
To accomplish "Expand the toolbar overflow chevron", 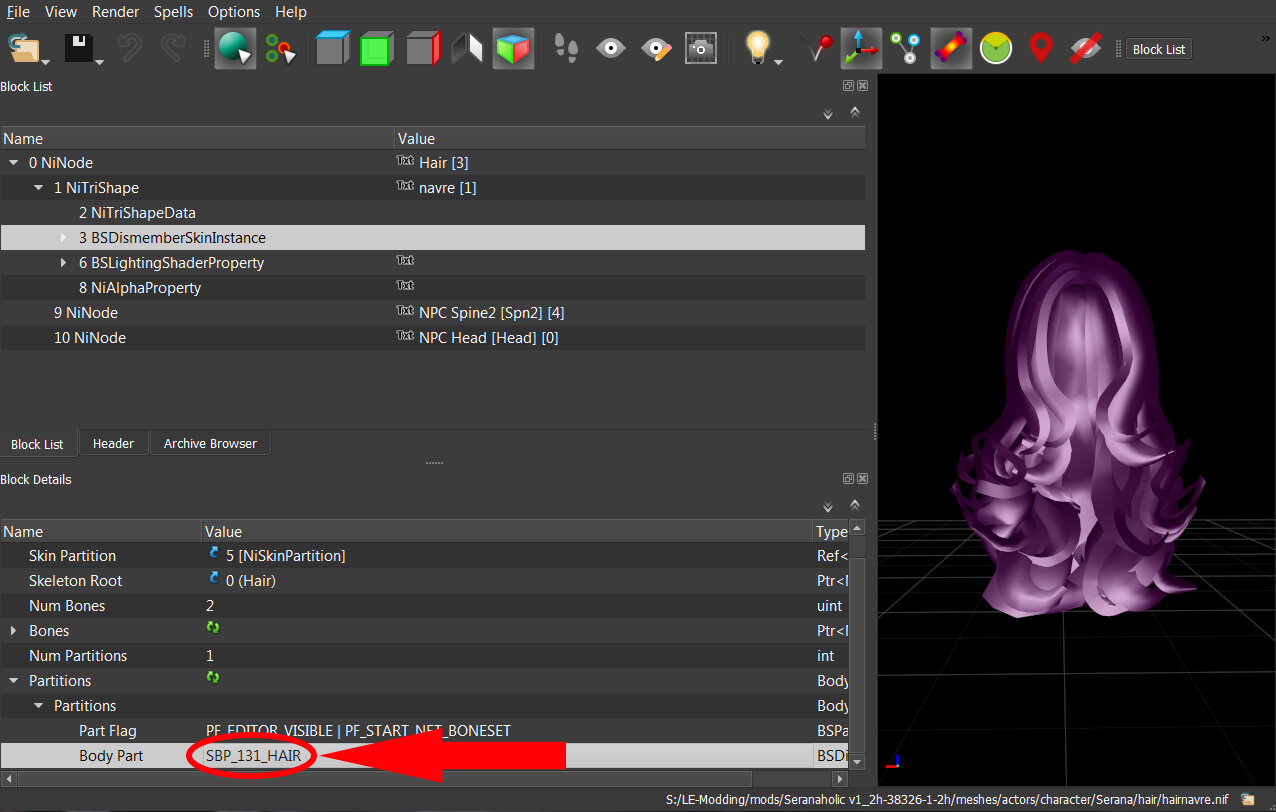I will [x=1265, y=39].
